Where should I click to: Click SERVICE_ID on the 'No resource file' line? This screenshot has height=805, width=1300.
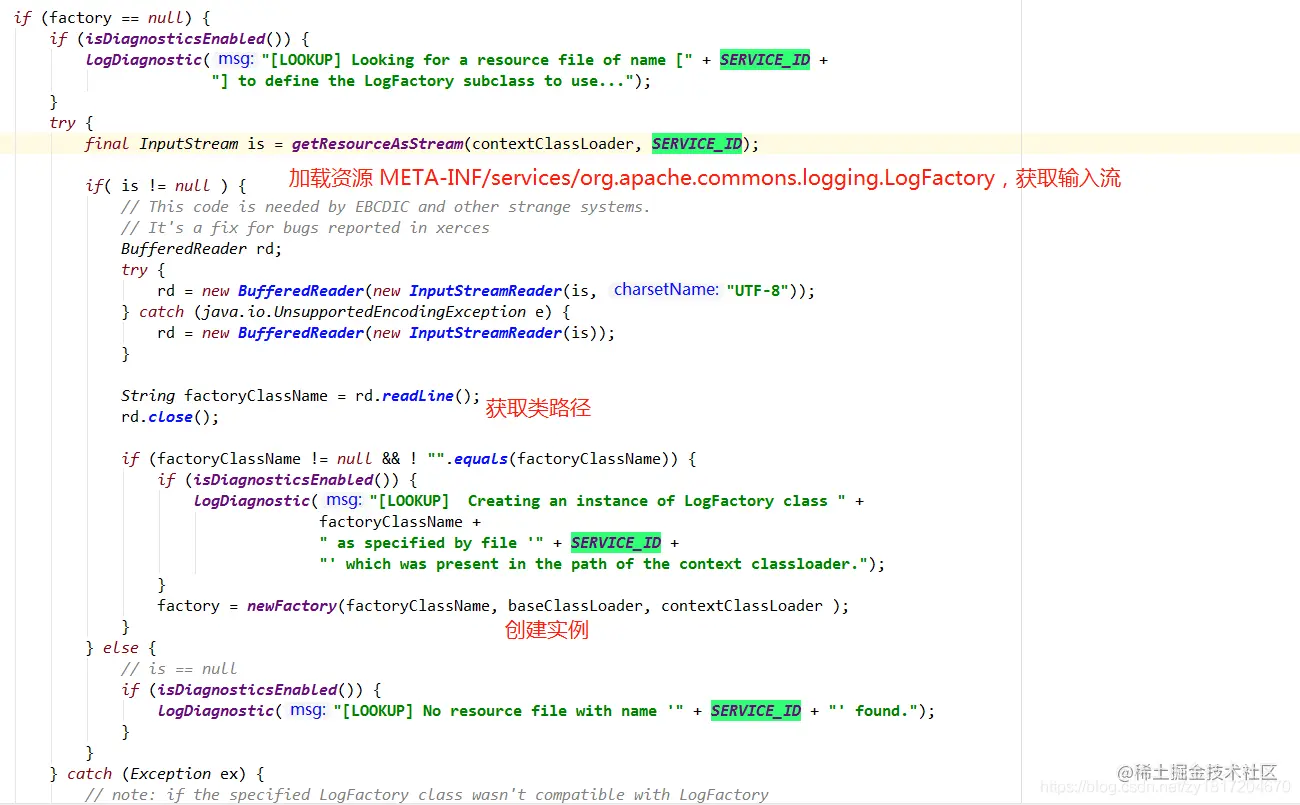tap(756, 711)
